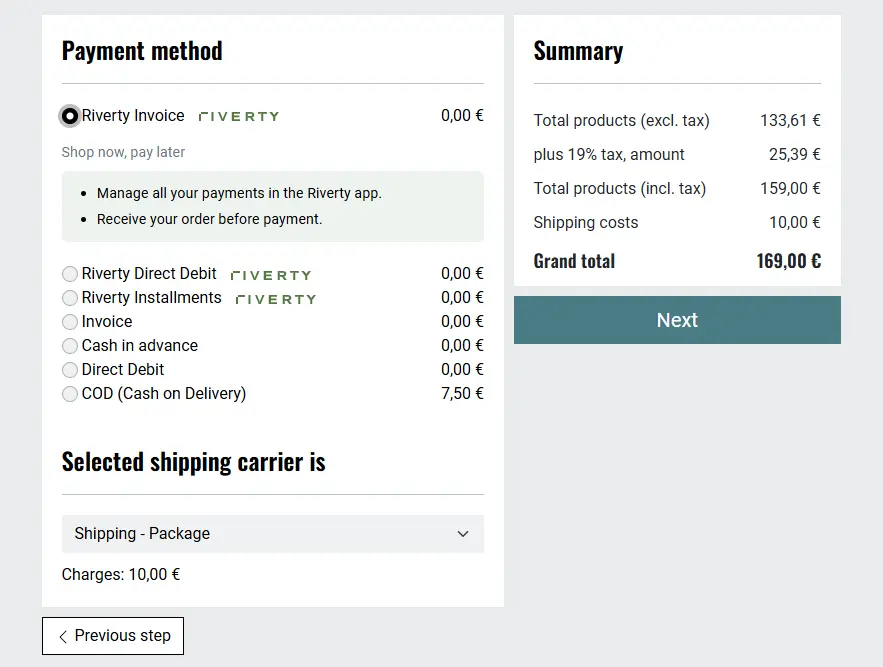Click the Next button
This screenshot has height=667, width=883.
pyautogui.click(x=677, y=320)
